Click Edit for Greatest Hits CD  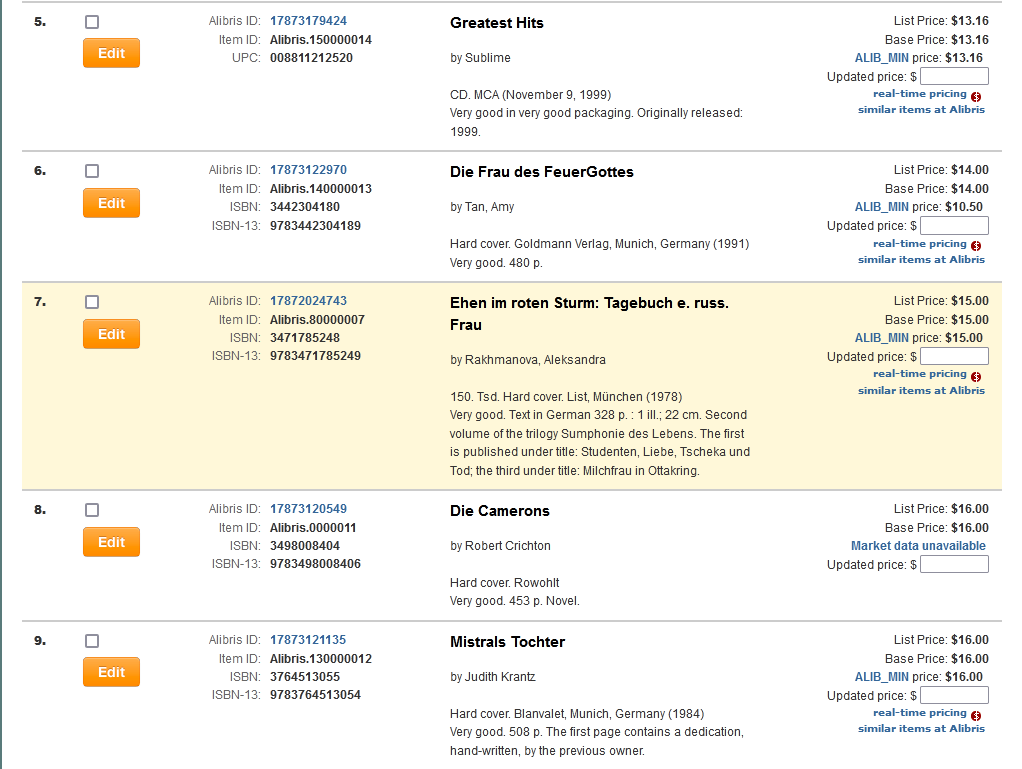point(111,53)
